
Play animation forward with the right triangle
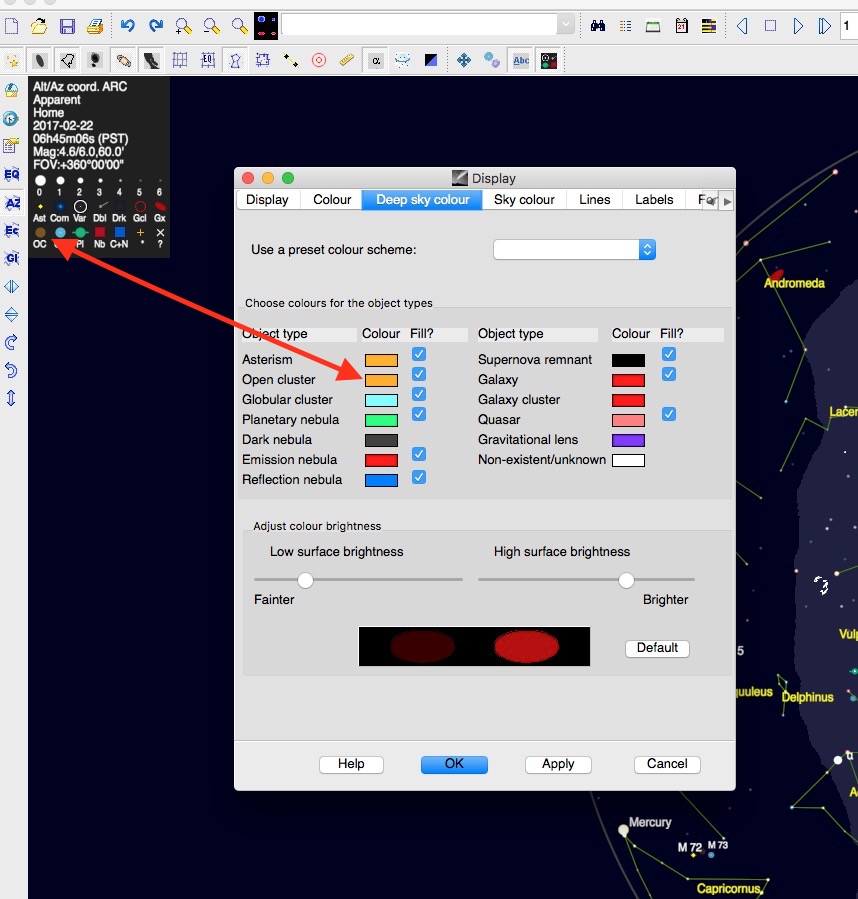(x=797, y=26)
